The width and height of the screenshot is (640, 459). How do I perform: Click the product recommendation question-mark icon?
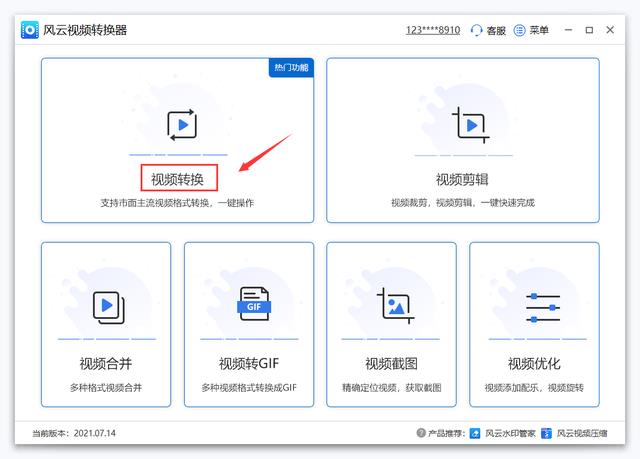pyautogui.click(x=421, y=432)
